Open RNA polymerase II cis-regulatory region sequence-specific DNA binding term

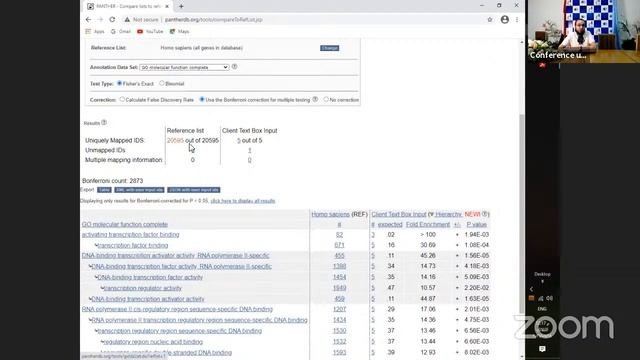(x=177, y=309)
